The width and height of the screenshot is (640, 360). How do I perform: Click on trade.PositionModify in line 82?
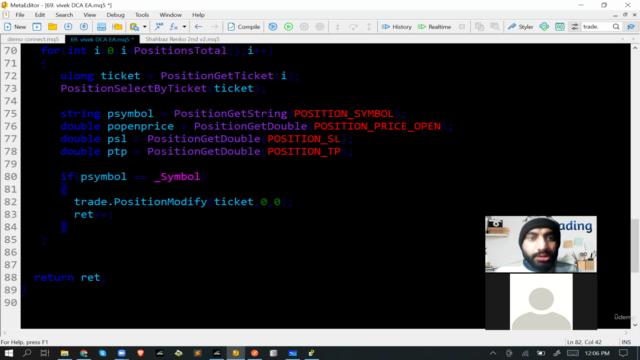(140, 202)
